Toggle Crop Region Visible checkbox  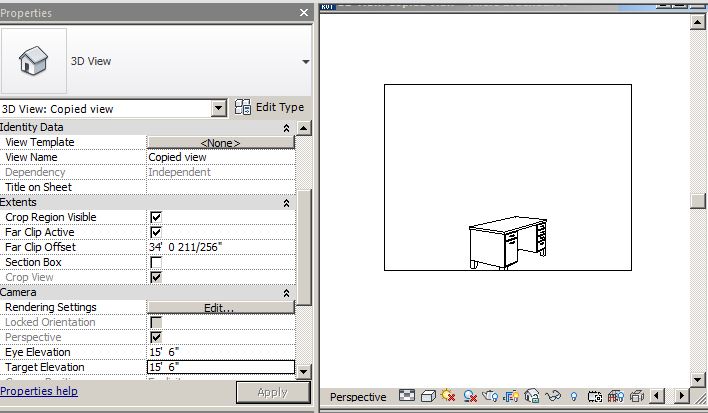point(156,217)
